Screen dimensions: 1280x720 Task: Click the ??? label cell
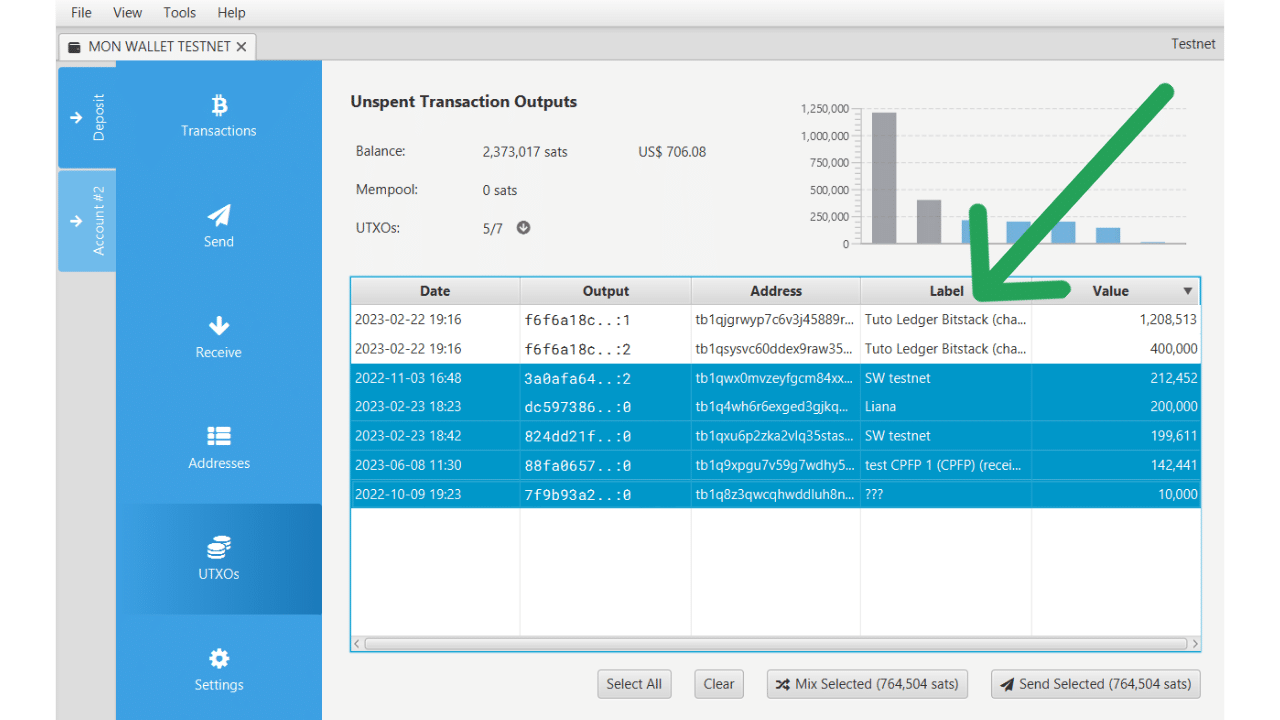coord(946,494)
